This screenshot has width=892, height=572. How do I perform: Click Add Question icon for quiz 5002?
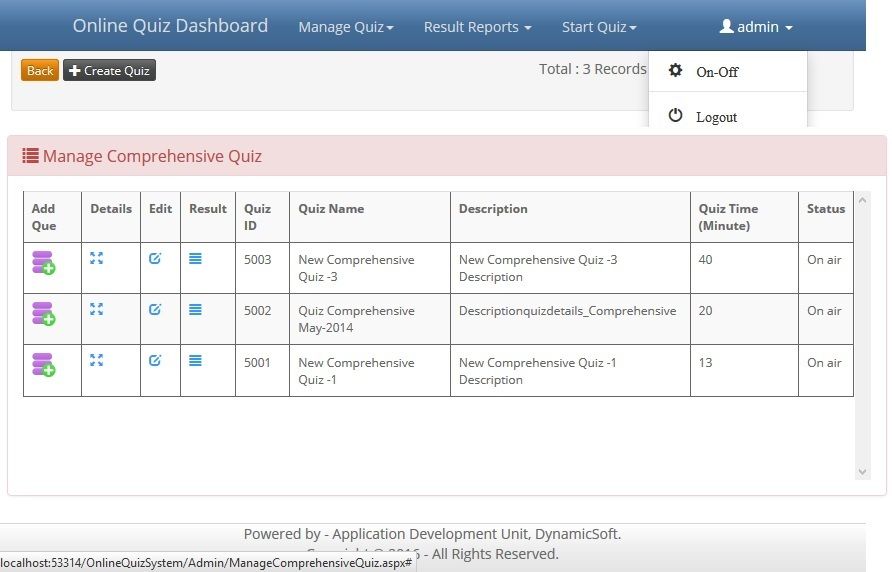click(43, 314)
